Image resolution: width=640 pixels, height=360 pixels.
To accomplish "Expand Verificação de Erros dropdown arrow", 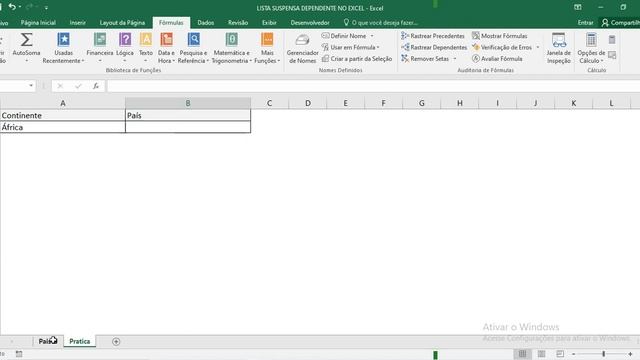I will 538,47.
